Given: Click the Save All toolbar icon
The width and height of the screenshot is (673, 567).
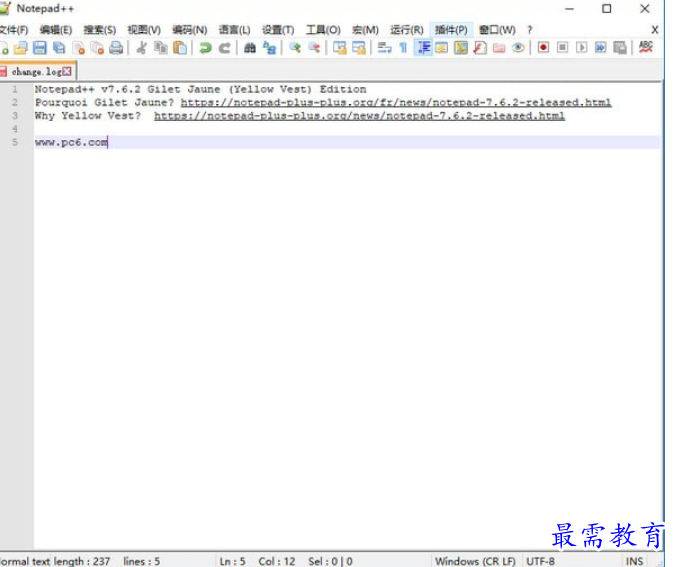Looking at the screenshot, I should tap(59, 48).
